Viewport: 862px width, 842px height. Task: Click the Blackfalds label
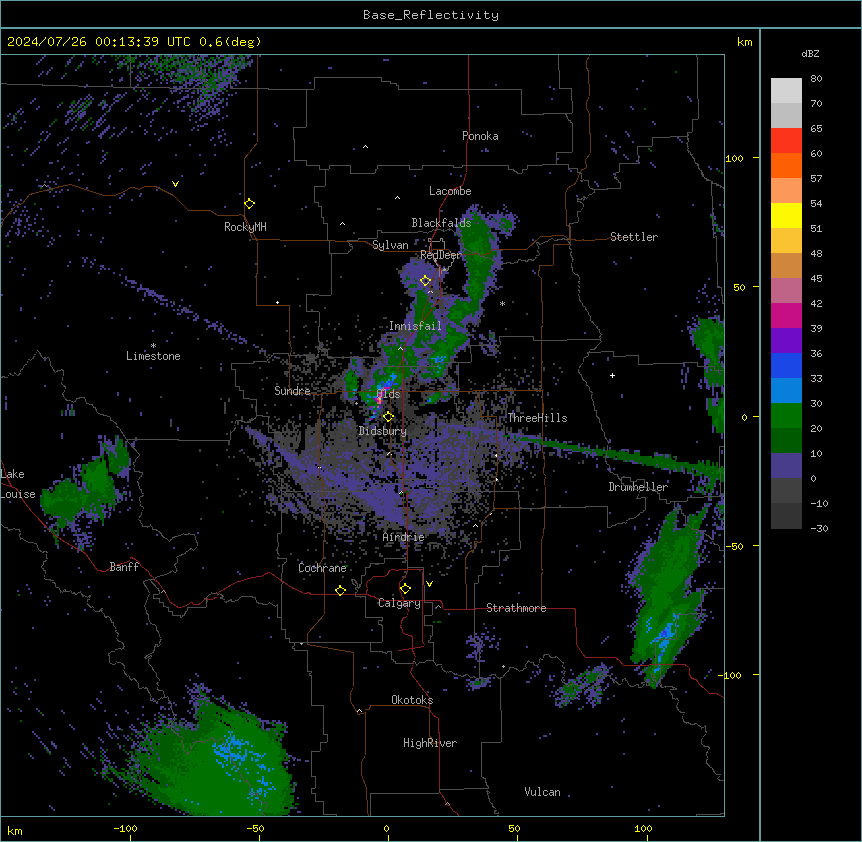441,223
